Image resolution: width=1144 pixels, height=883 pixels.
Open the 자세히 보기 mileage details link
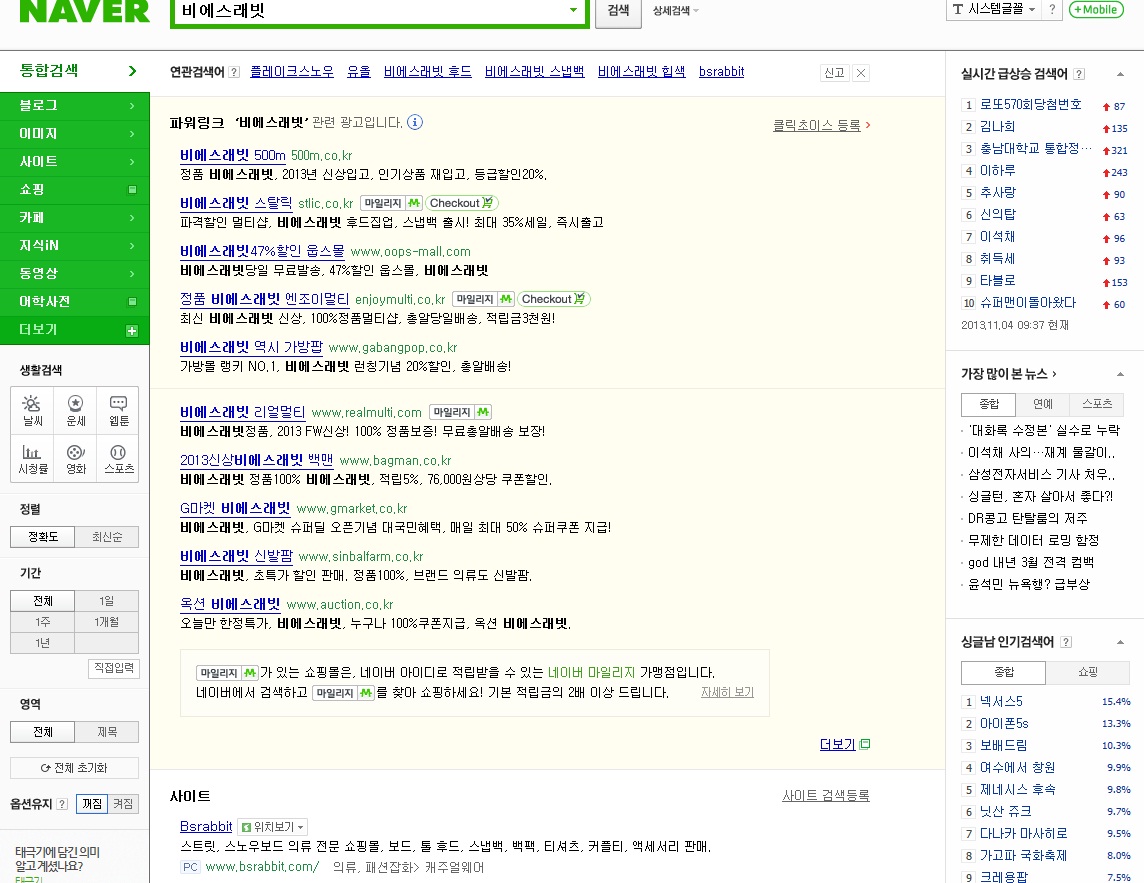[x=727, y=693]
